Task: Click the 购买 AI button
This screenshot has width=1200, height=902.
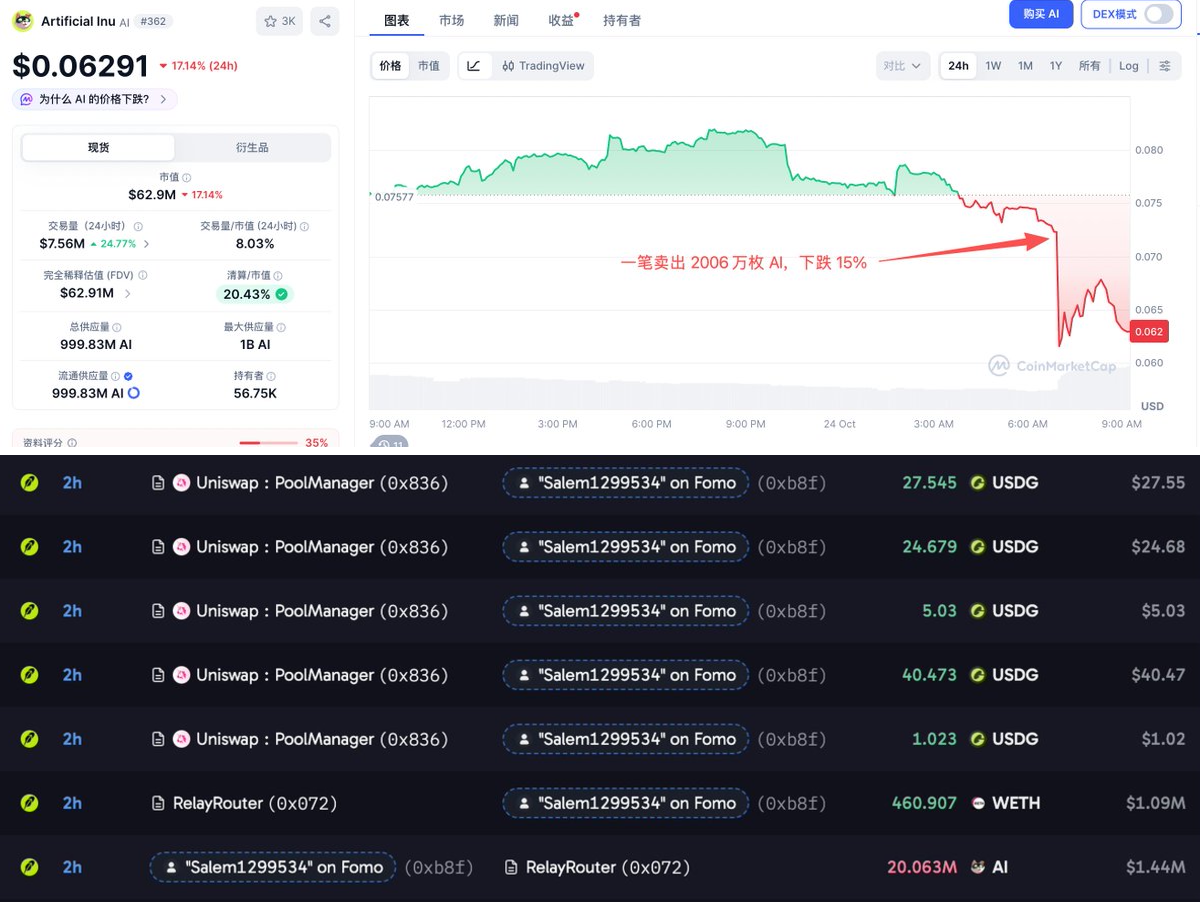Action: coord(1041,14)
